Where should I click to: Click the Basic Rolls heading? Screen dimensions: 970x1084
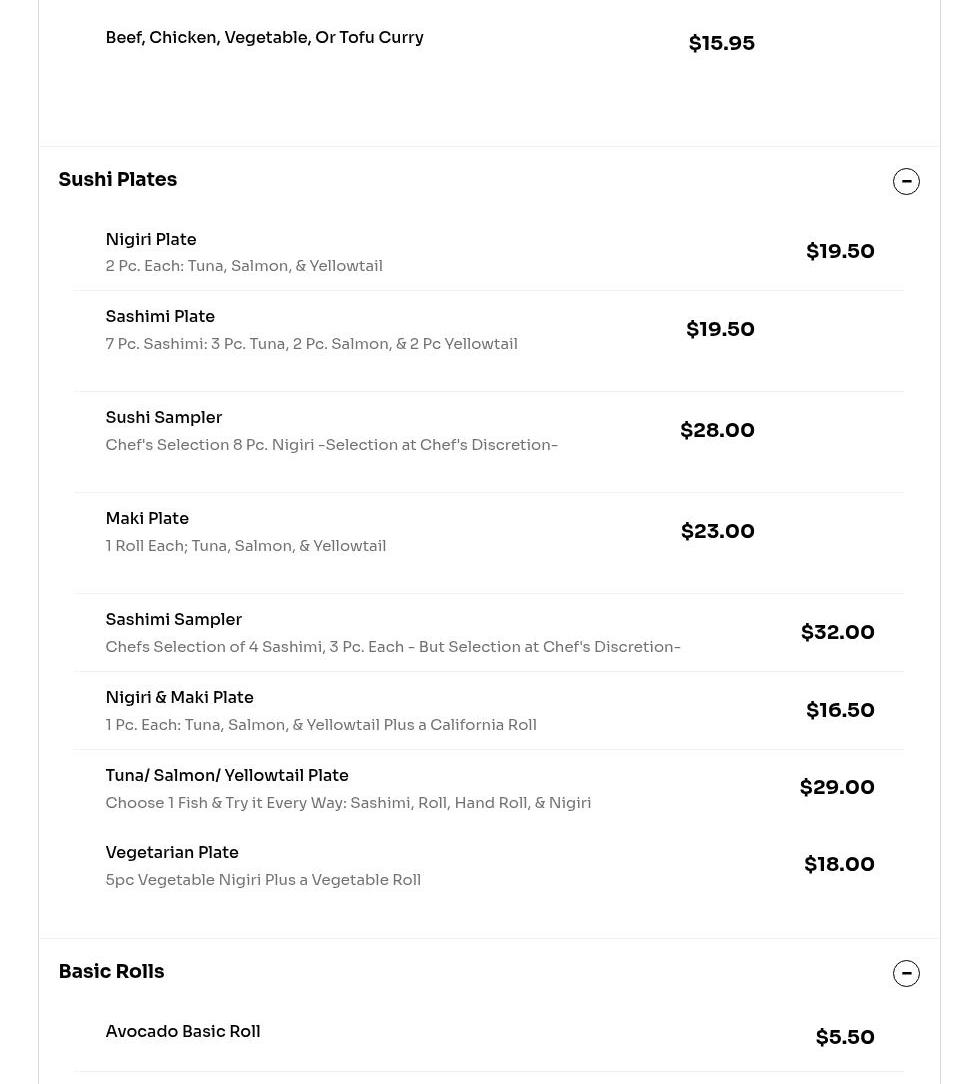coord(111,972)
